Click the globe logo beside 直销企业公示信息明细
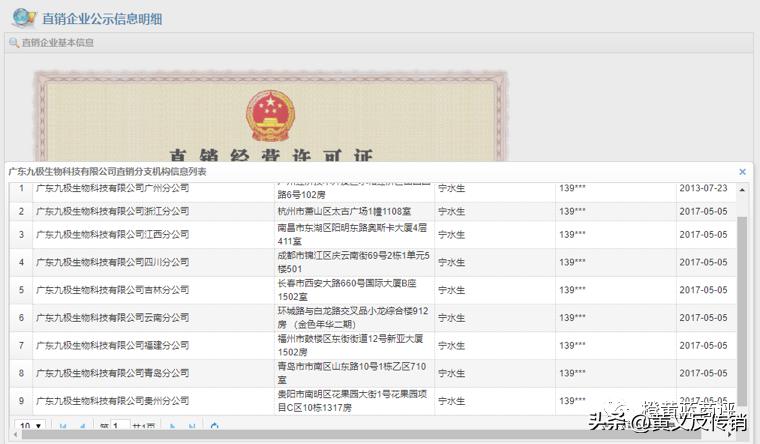The height and width of the screenshot is (444, 760). tap(24, 18)
